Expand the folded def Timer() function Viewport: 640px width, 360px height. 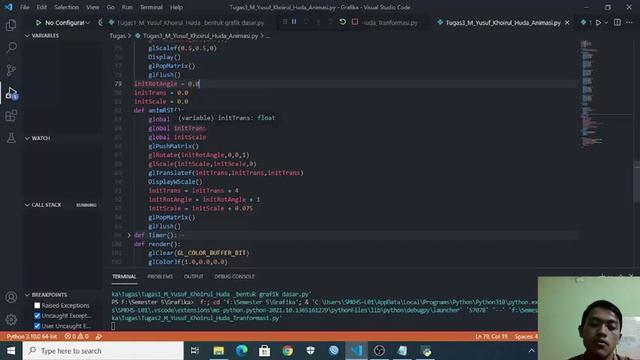[x=129, y=235]
